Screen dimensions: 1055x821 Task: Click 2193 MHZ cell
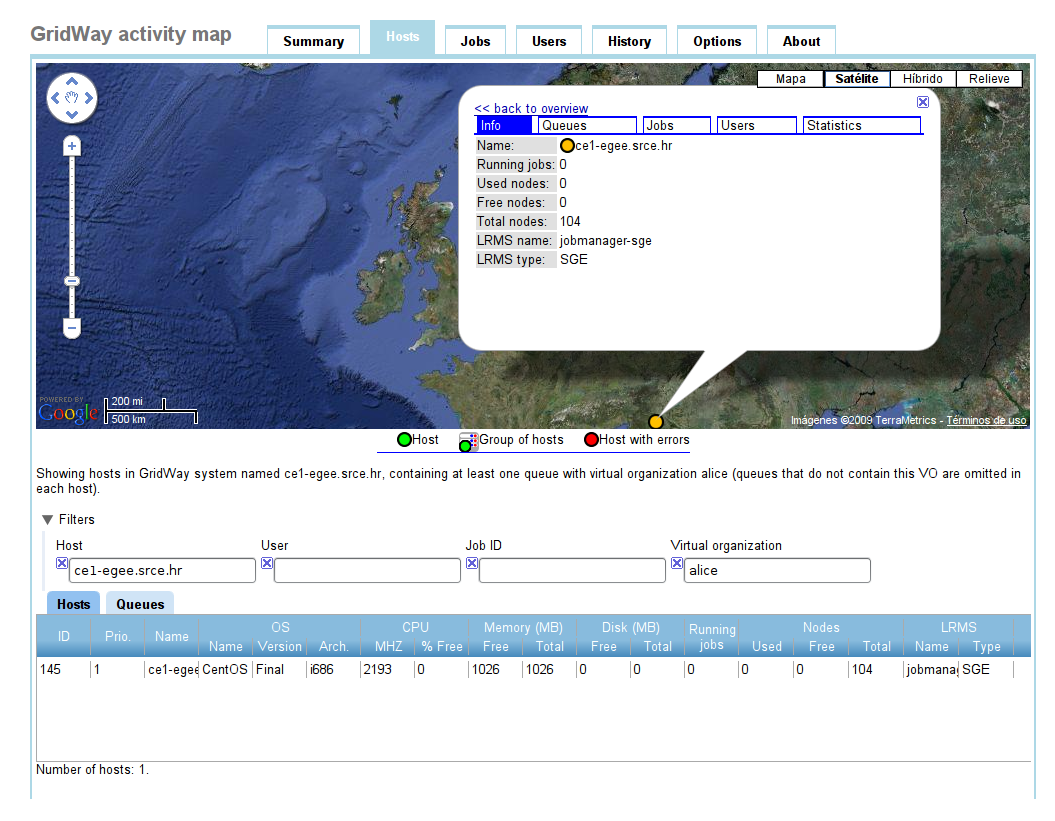click(x=388, y=670)
